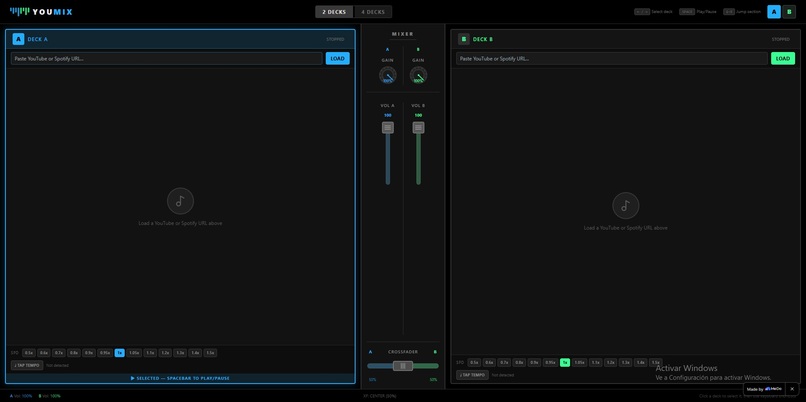This screenshot has width=806, height=402.
Task: Click 'B Vol: 100%' in status bar
Action: click(49, 396)
